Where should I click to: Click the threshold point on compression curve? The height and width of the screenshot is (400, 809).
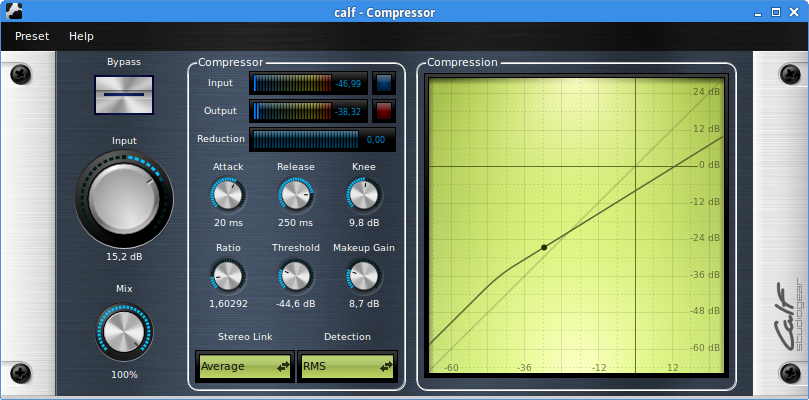tap(544, 248)
